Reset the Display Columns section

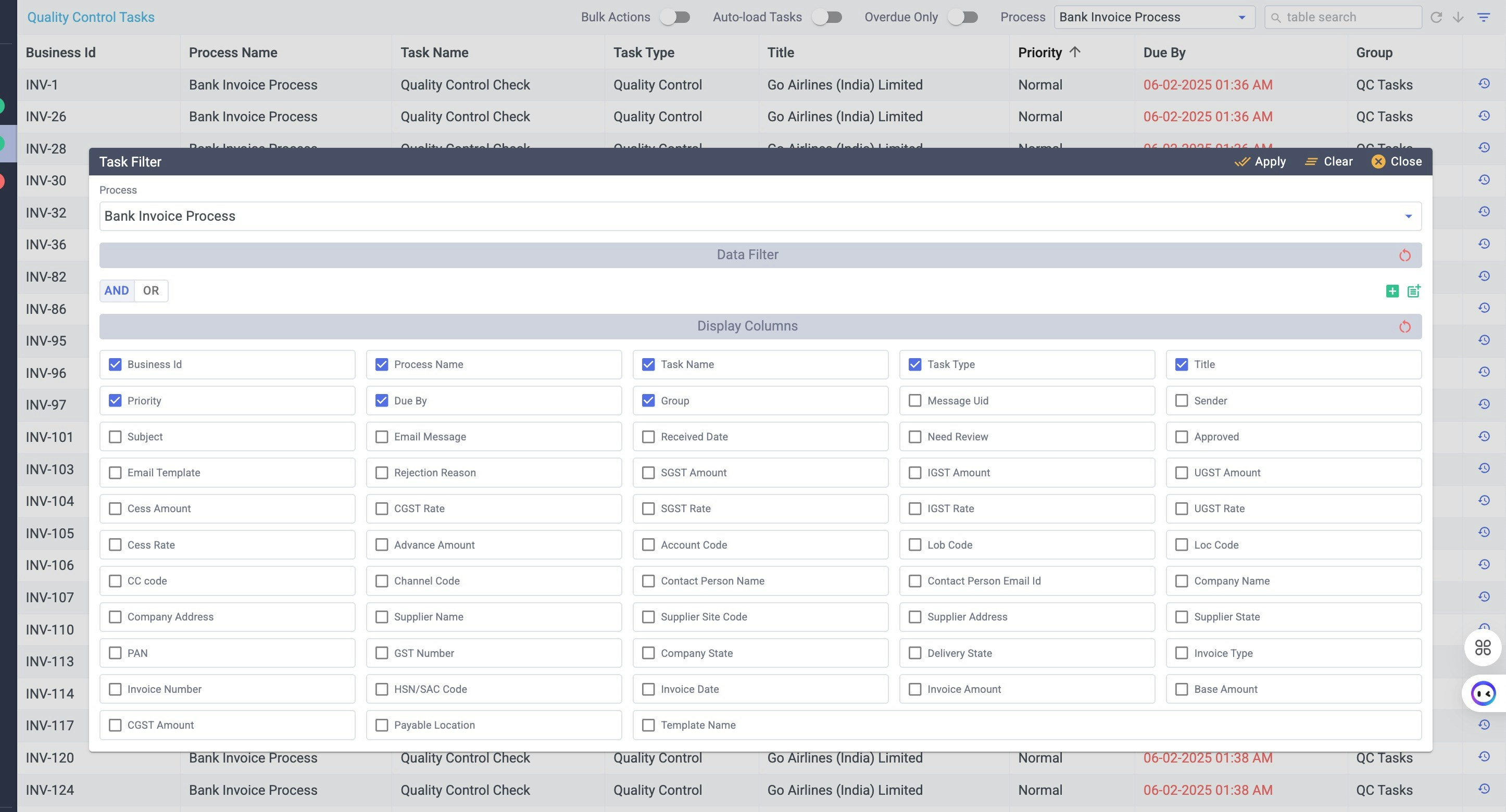(x=1404, y=326)
